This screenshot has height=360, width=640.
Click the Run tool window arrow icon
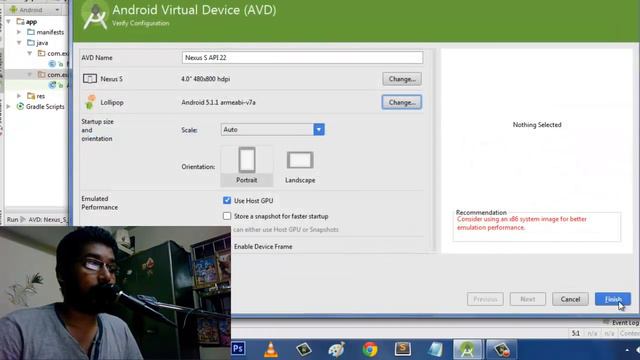coord(23,220)
